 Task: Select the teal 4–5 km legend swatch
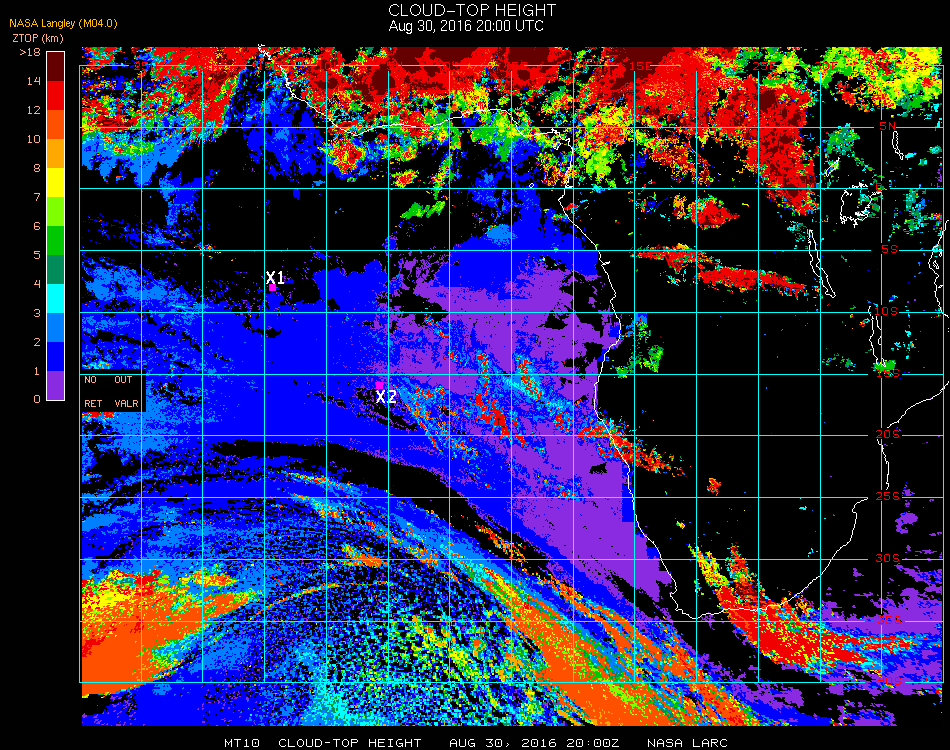coord(56,270)
